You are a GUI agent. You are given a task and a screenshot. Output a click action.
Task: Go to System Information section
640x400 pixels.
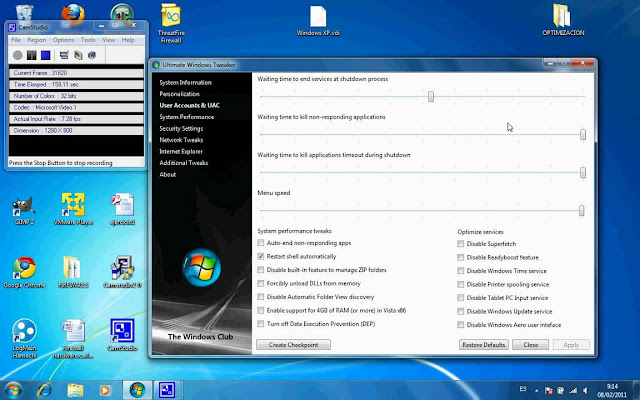pos(185,82)
